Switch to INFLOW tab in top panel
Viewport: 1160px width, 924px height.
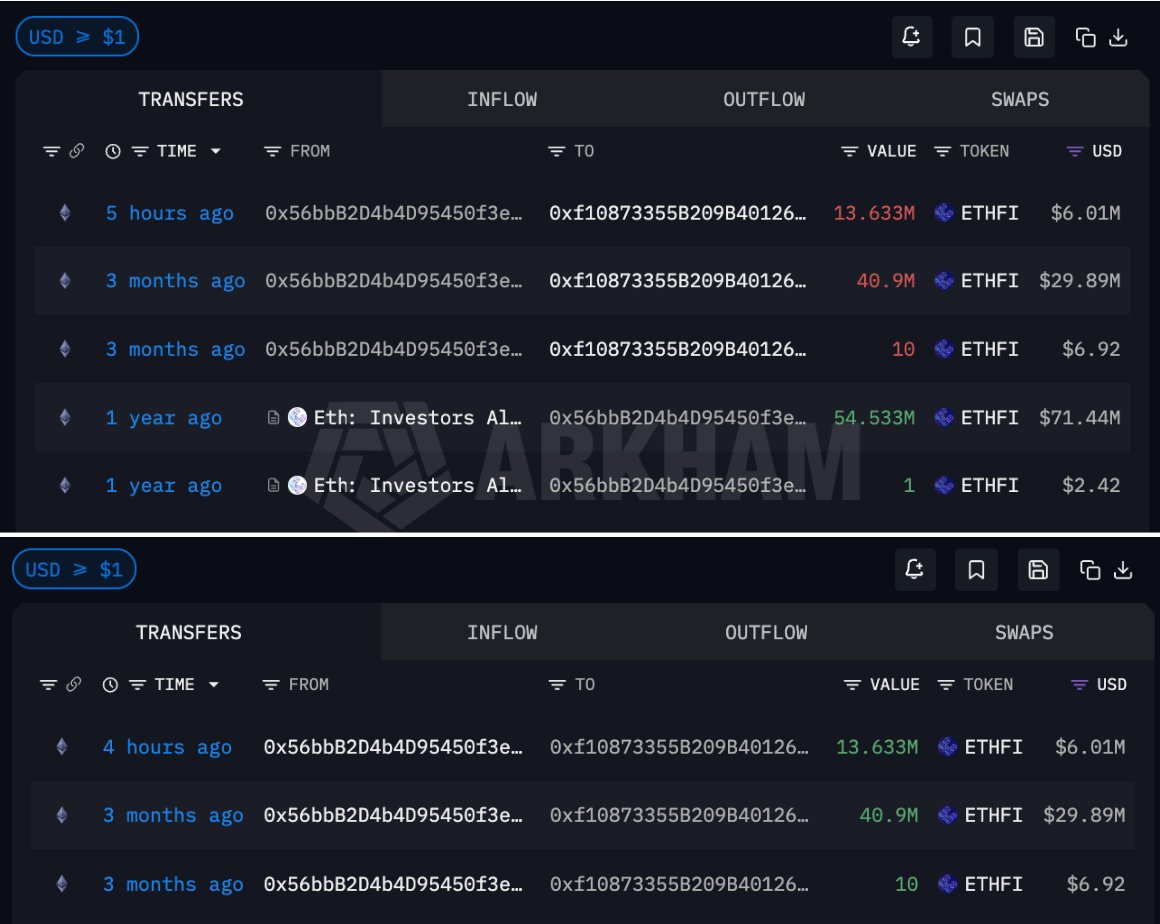(x=502, y=99)
